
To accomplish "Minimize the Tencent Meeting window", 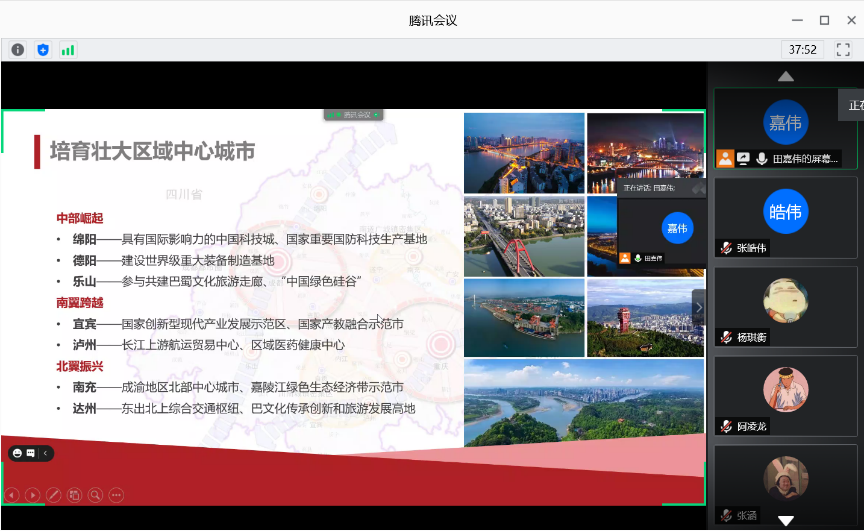I will [797, 20].
